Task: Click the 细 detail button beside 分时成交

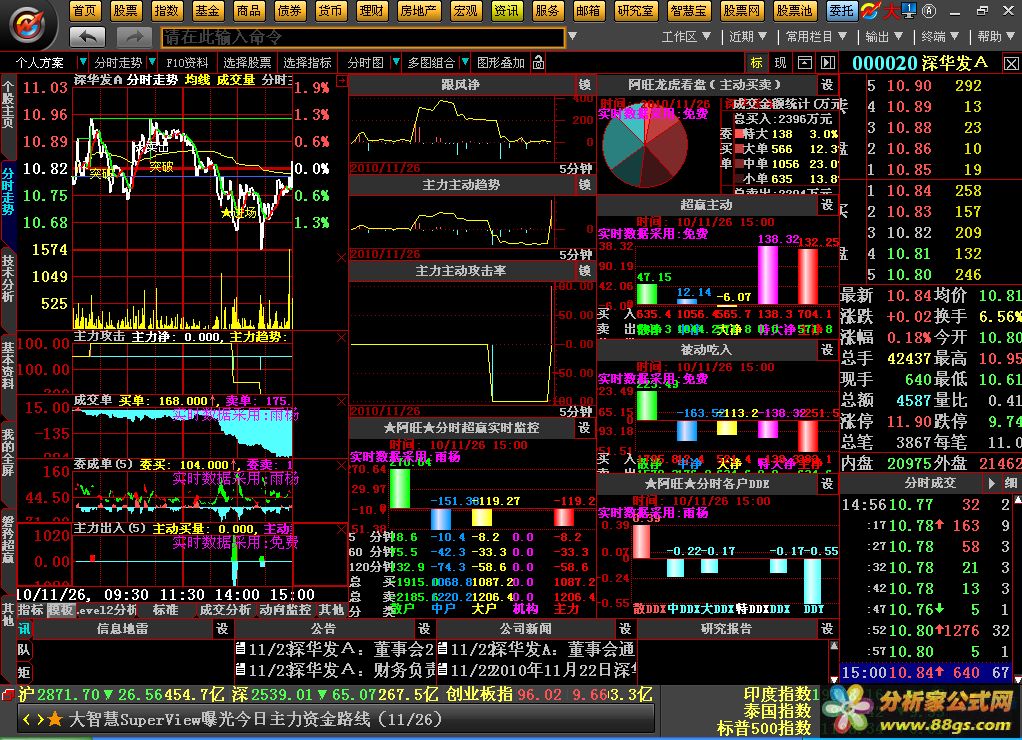Action: click(1011, 483)
